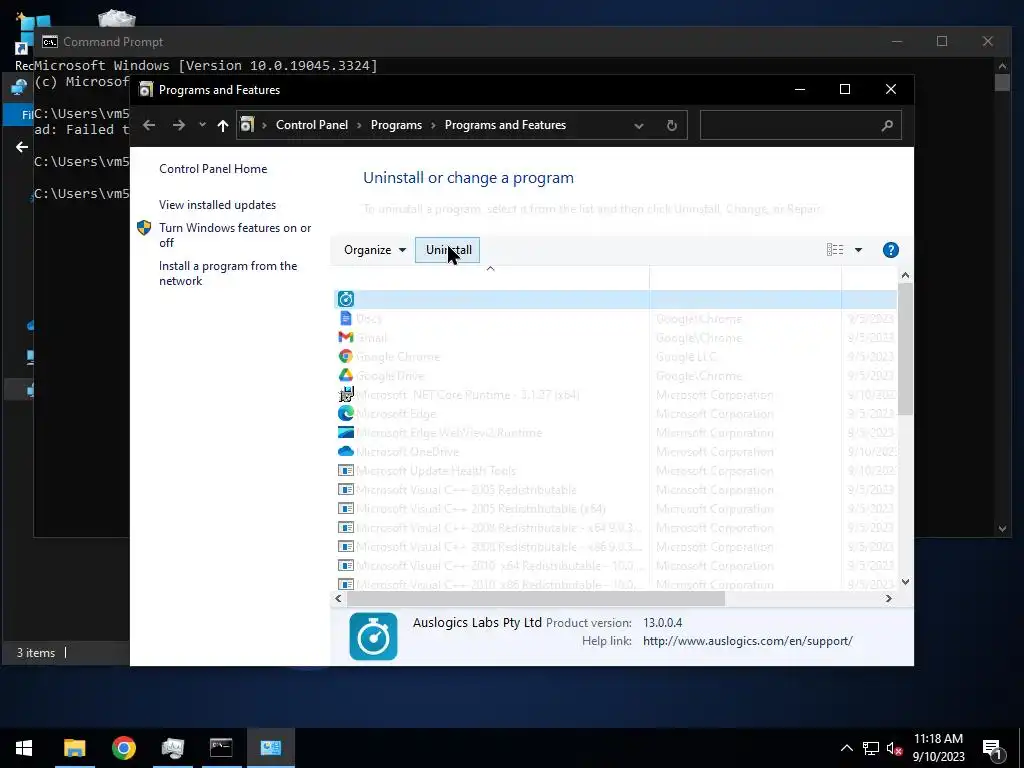Select the Docs program icon

(x=345, y=318)
